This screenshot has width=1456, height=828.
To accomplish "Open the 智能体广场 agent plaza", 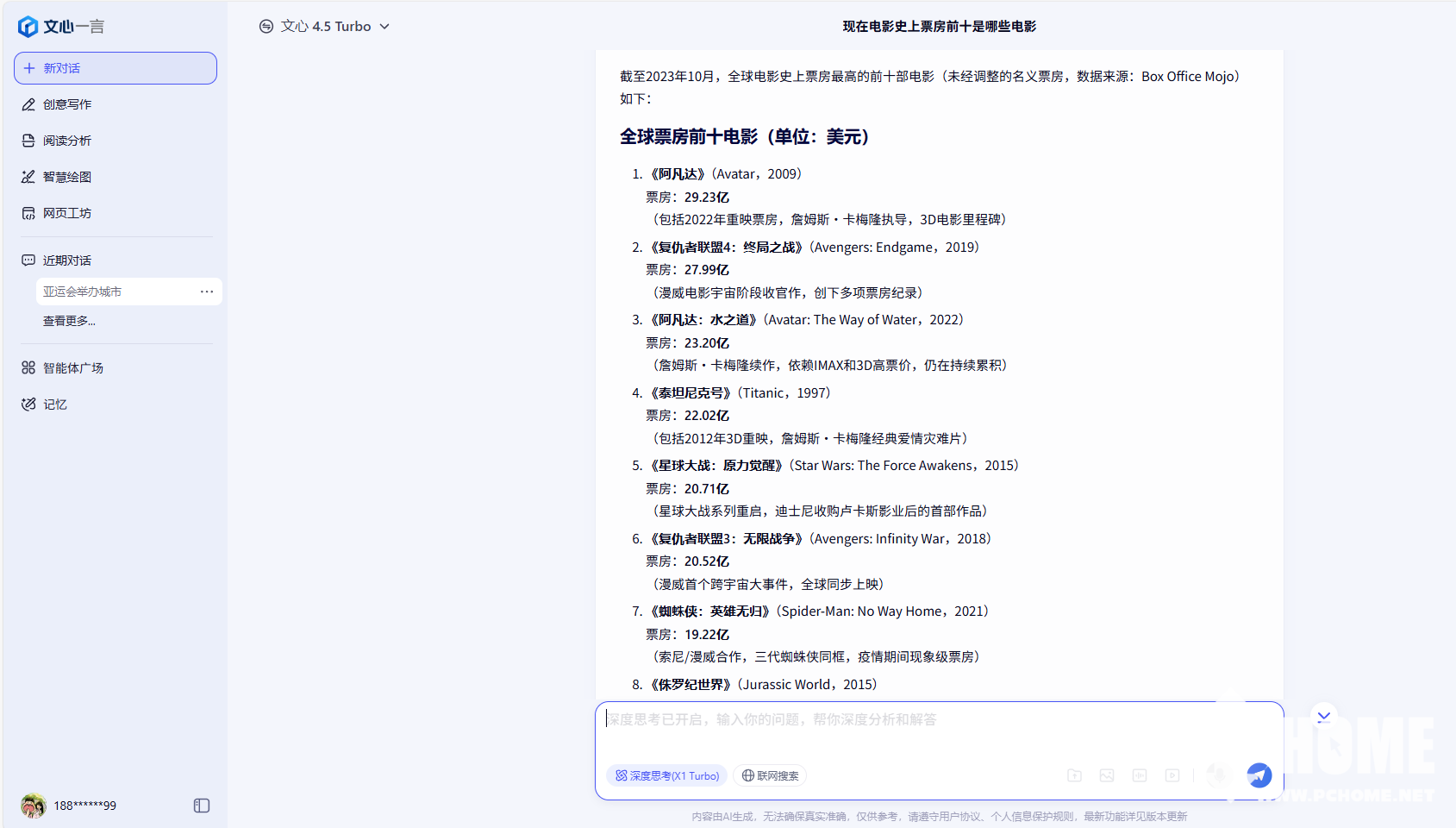I will coord(73,368).
